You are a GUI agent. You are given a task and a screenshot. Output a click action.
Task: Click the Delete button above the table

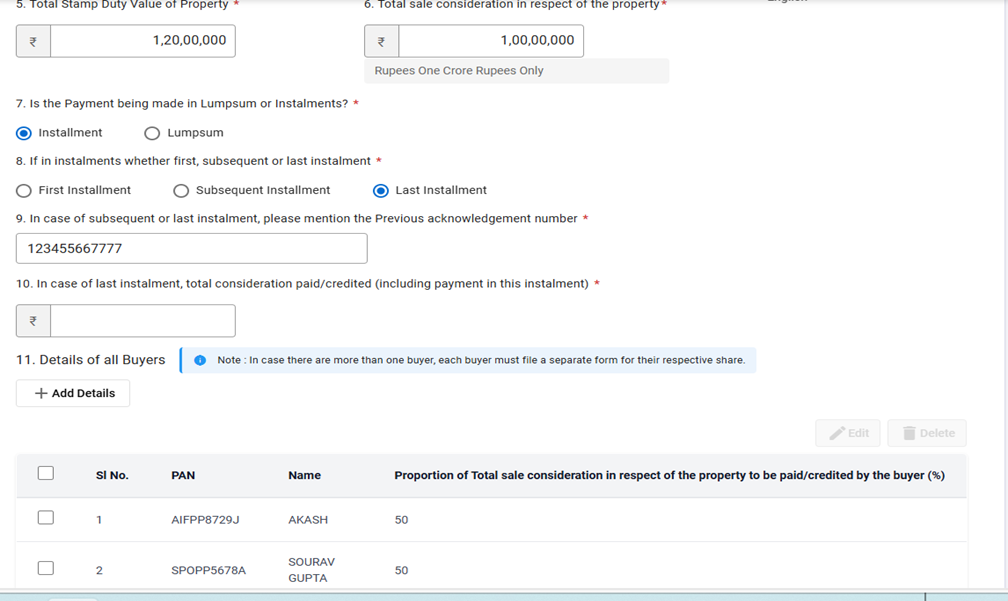click(x=927, y=433)
